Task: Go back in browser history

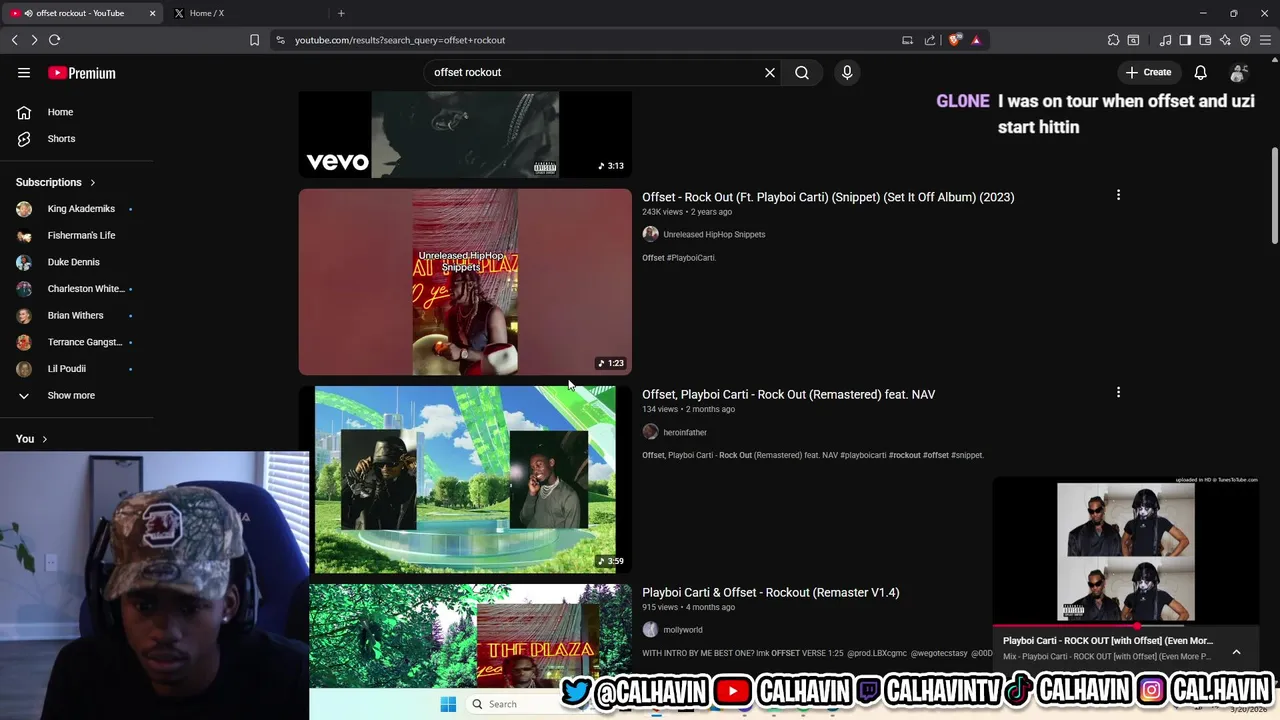Action: [x=14, y=40]
